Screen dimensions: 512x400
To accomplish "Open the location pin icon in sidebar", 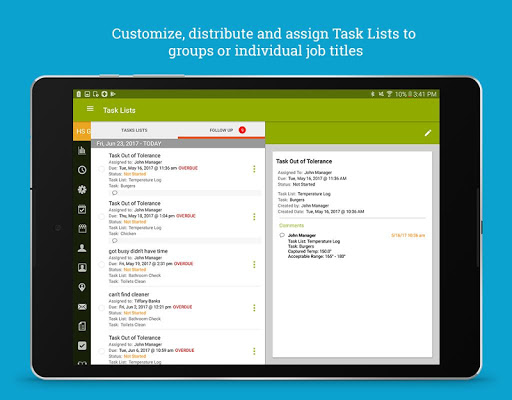I will pyautogui.click(x=82, y=287).
